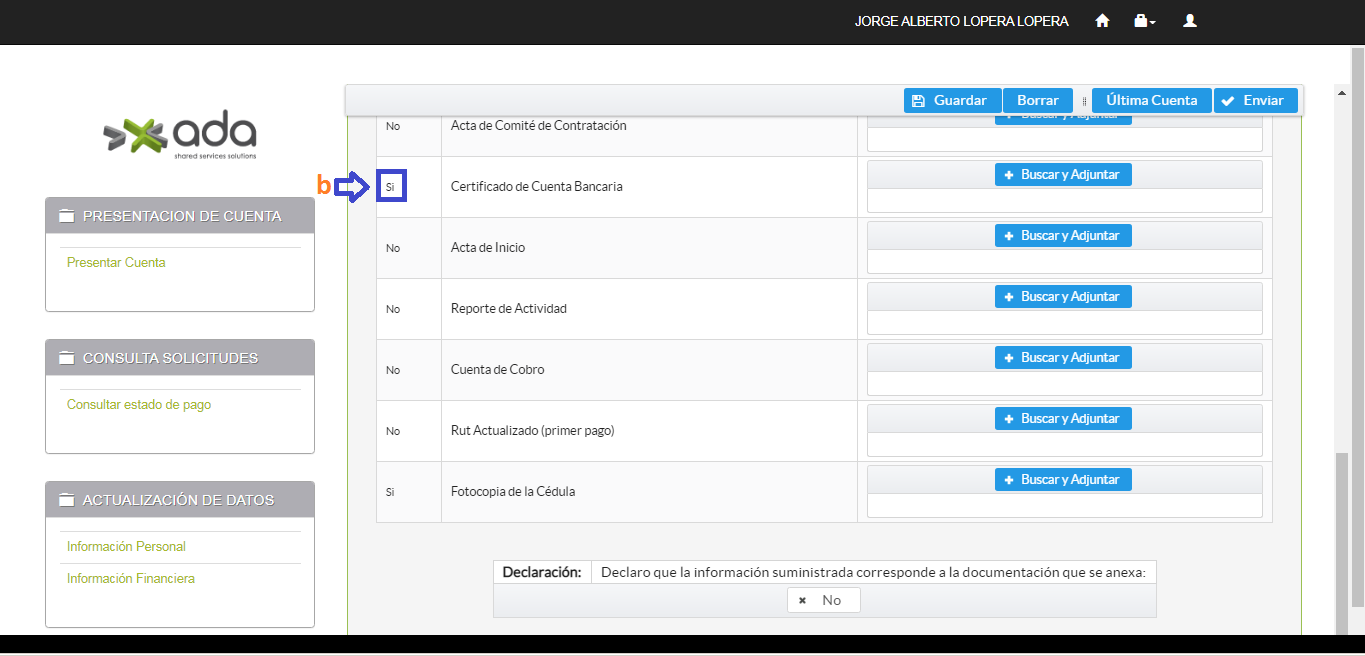Open the Presentar Cuenta link

116,263
